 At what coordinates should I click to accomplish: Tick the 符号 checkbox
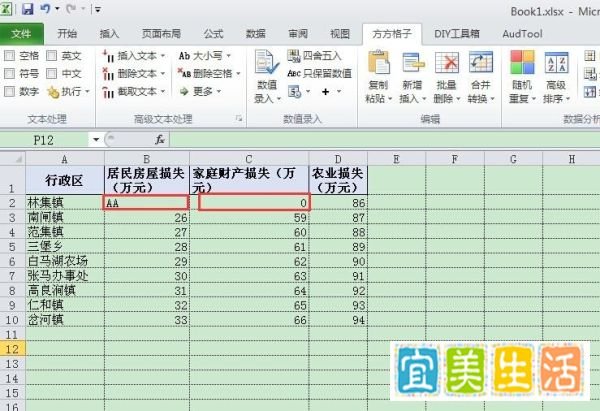[x=10, y=73]
